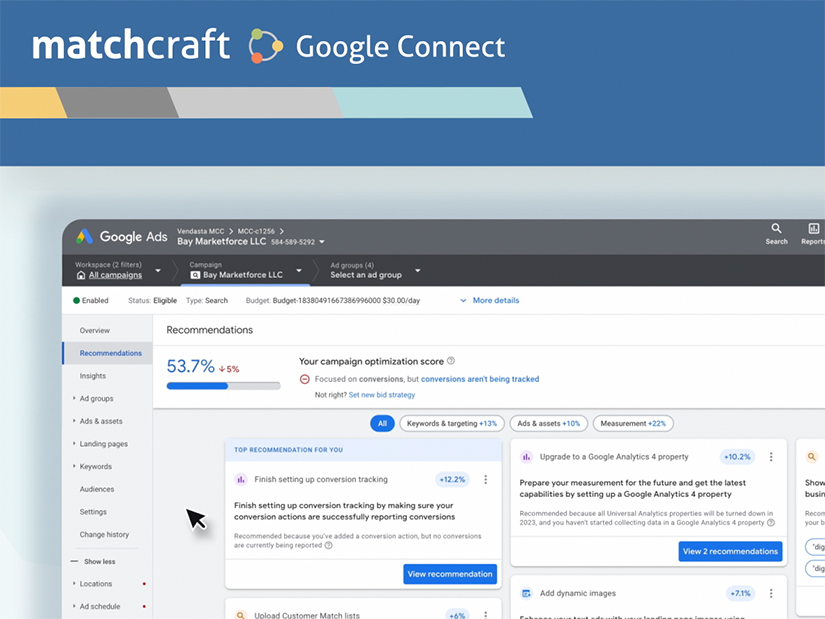Open more options for dynamic images card
Image resolution: width=825 pixels, height=619 pixels.
[x=771, y=593]
